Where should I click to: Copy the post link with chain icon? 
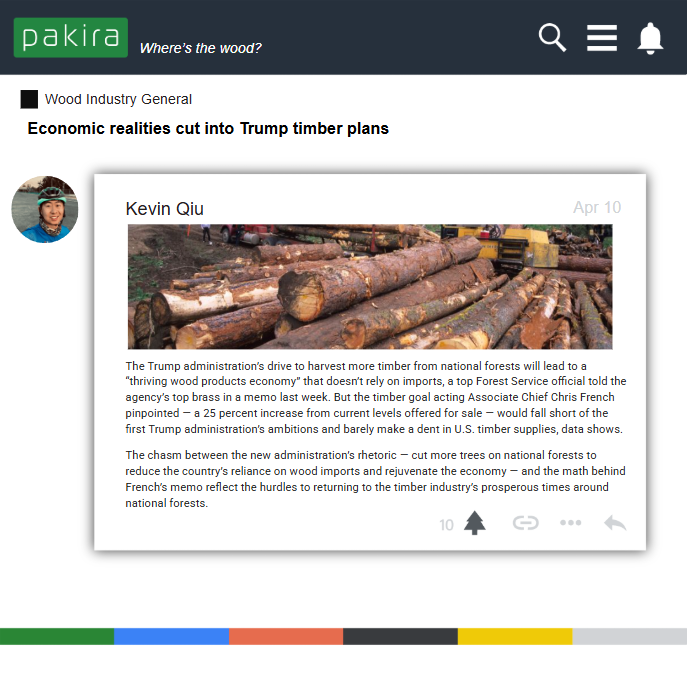[525, 523]
